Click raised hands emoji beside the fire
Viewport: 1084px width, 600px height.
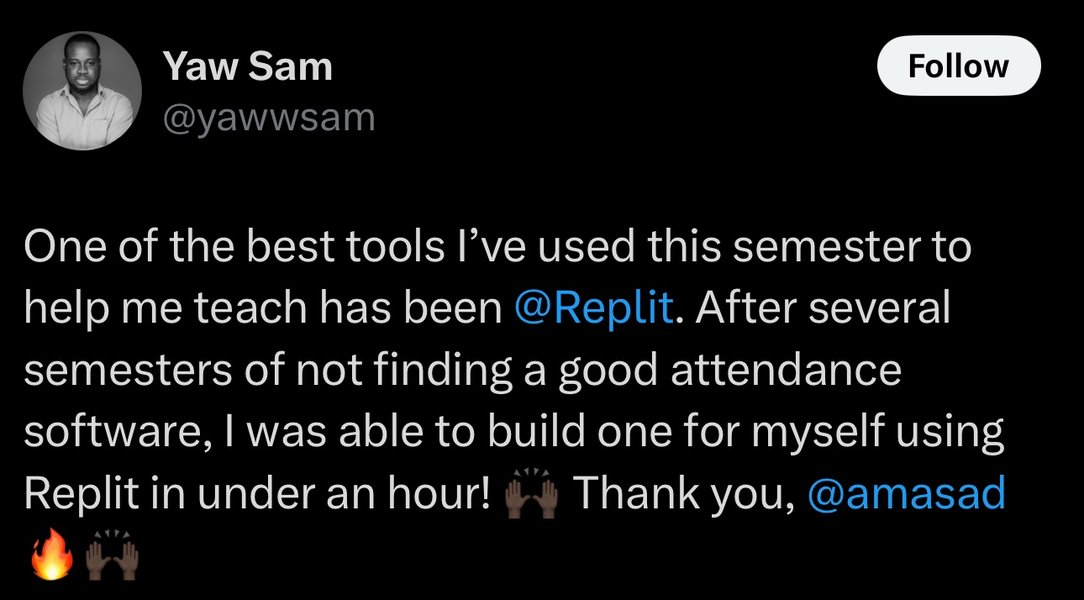(x=113, y=554)
